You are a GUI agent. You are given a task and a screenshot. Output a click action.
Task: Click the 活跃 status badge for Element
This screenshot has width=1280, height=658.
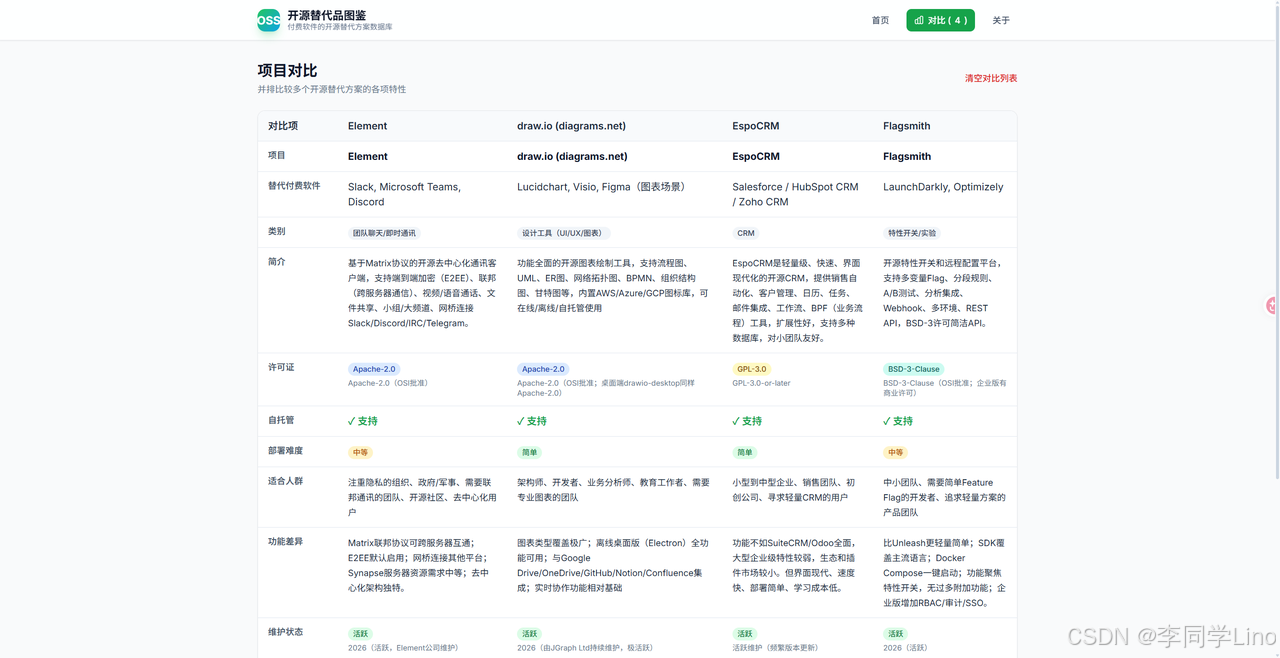[x=360, y=634]
